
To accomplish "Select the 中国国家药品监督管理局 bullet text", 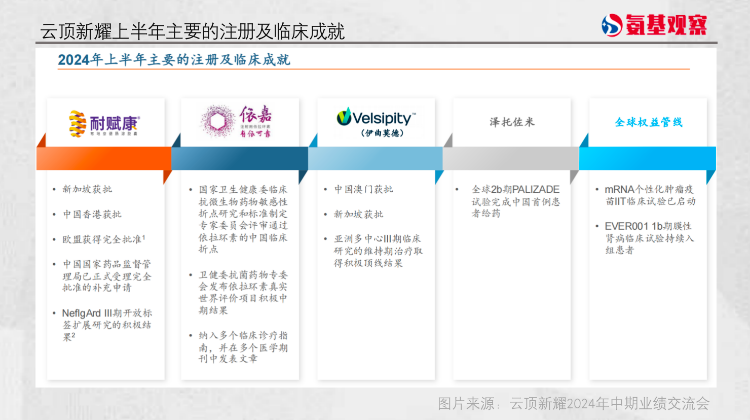I will point(107,276).
